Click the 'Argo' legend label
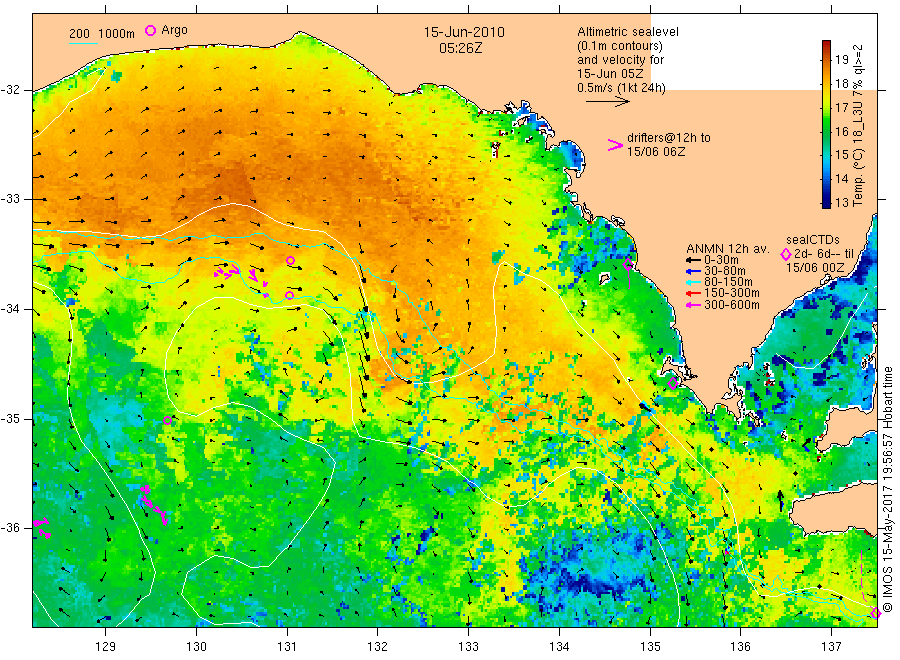This screenshot has height=660, width=900. click(x=174, y=30)
